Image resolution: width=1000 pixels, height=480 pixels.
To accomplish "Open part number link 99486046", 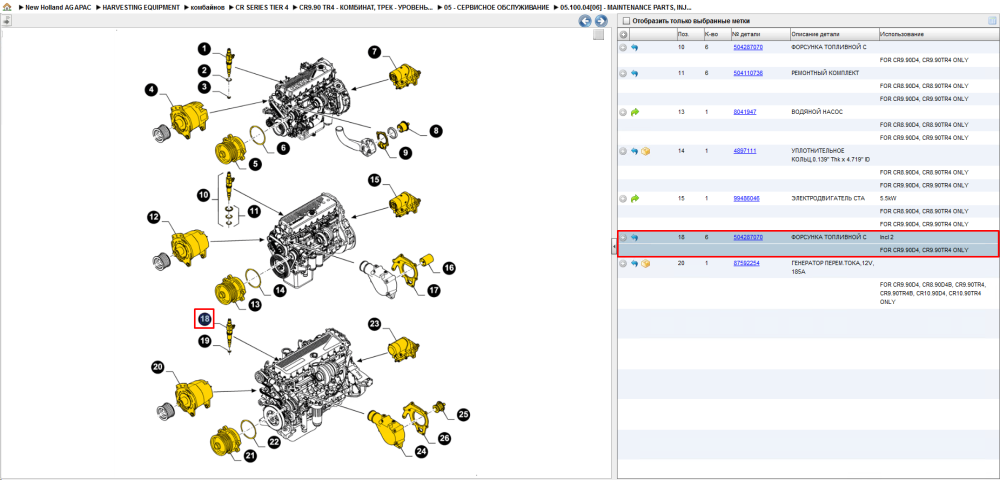I will pos(746,199).
